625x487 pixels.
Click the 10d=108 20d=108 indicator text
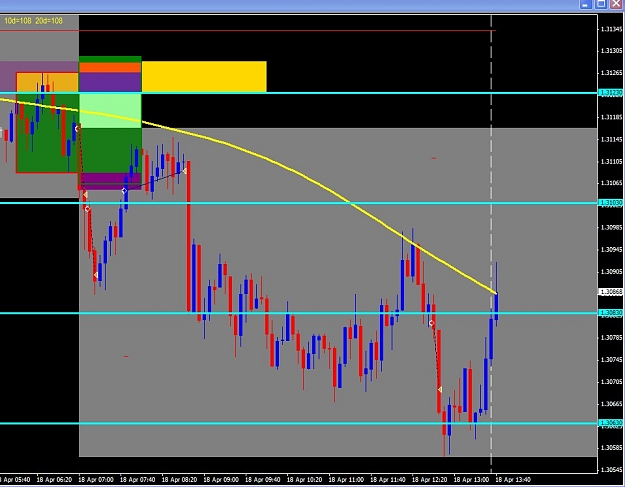pos(33,21)
